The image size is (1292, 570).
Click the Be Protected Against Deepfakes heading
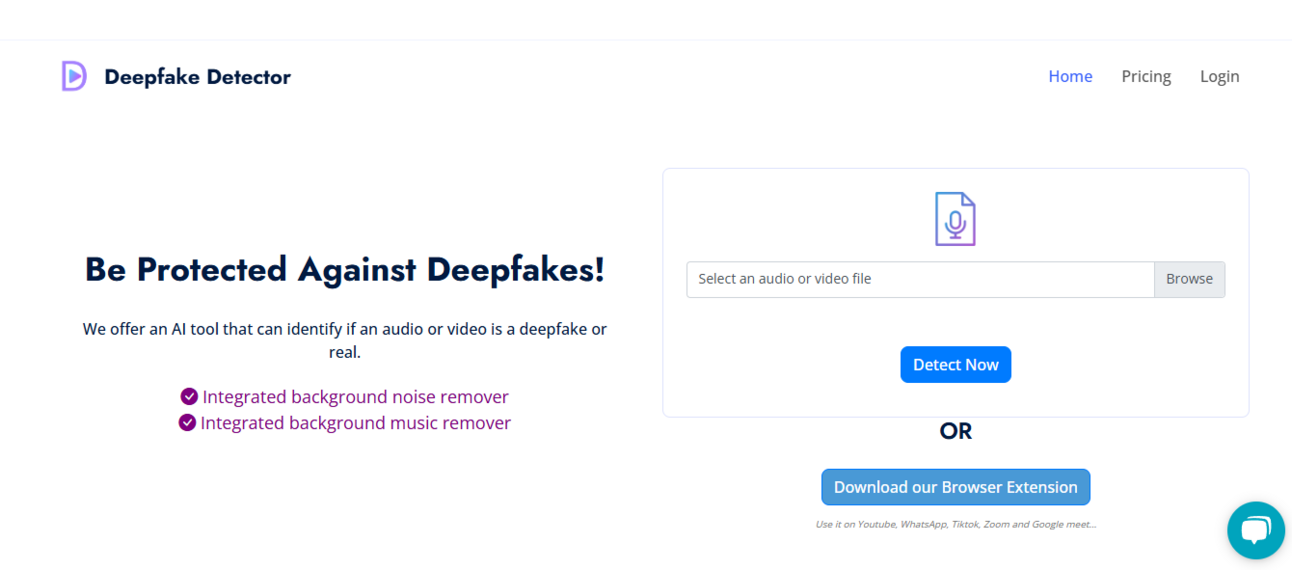(x=345, y=269)
